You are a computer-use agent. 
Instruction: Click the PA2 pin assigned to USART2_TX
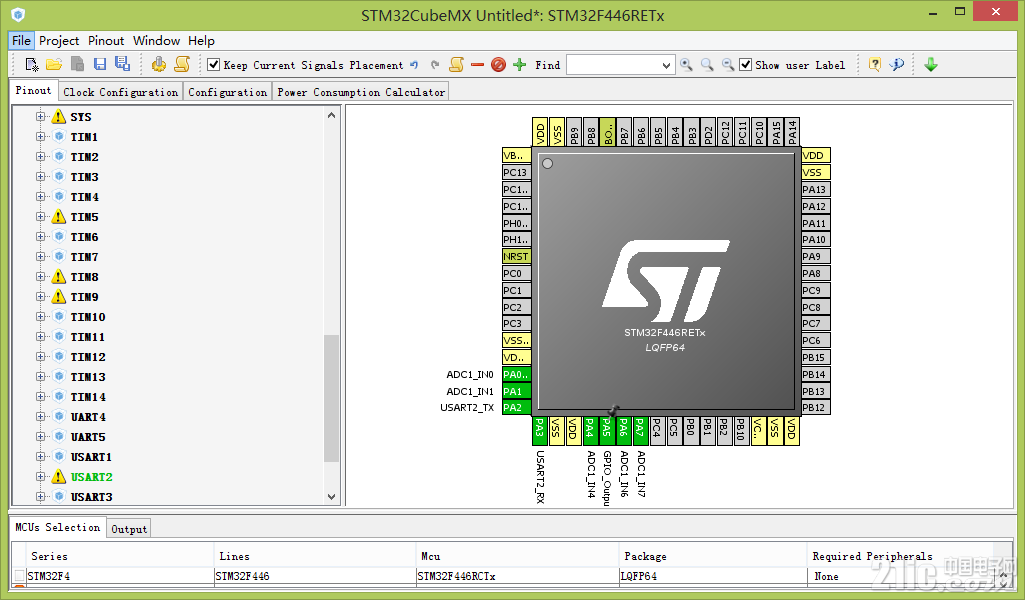click(x=516, y=408)
